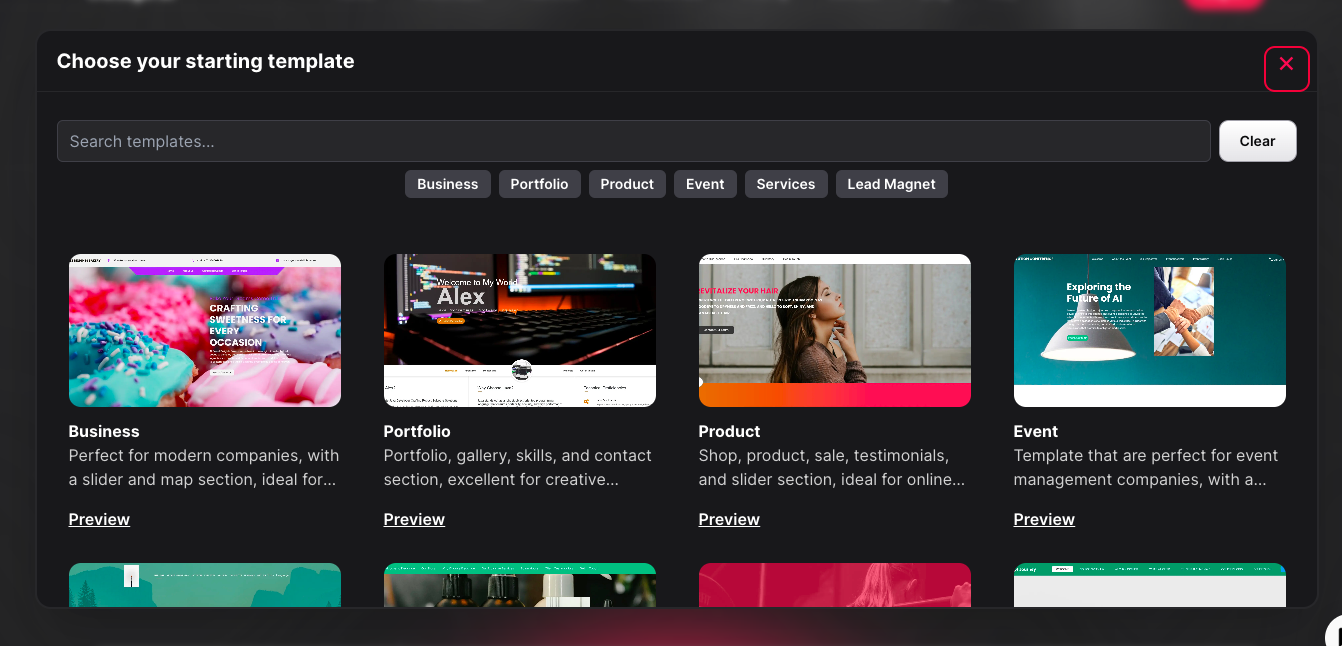Open Preview link under Business template

point(99,519)
